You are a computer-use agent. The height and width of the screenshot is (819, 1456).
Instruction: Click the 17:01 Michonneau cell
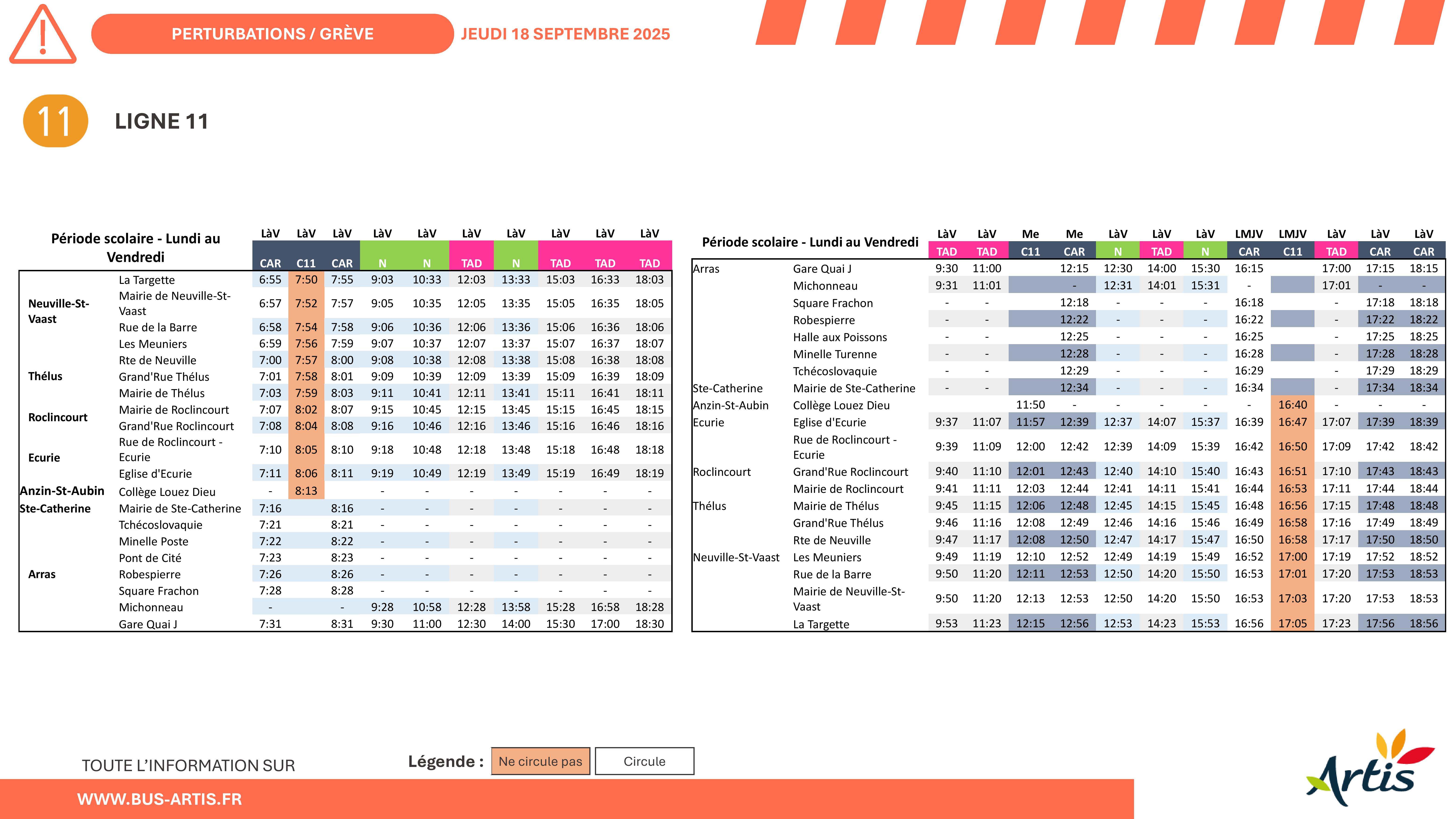pyautogui.click(x=1336, y=286)
